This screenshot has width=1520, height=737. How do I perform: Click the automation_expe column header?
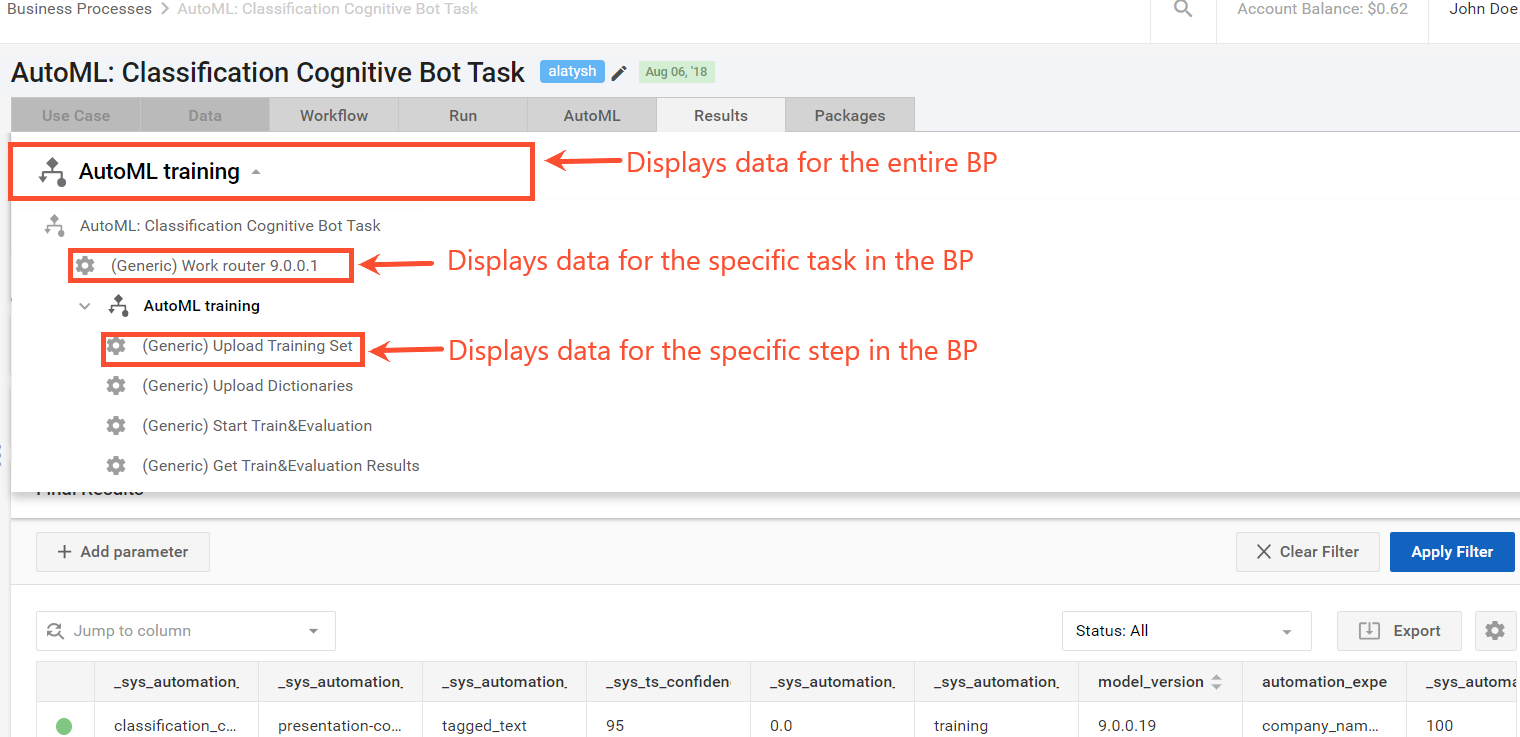coord(1324,682)
